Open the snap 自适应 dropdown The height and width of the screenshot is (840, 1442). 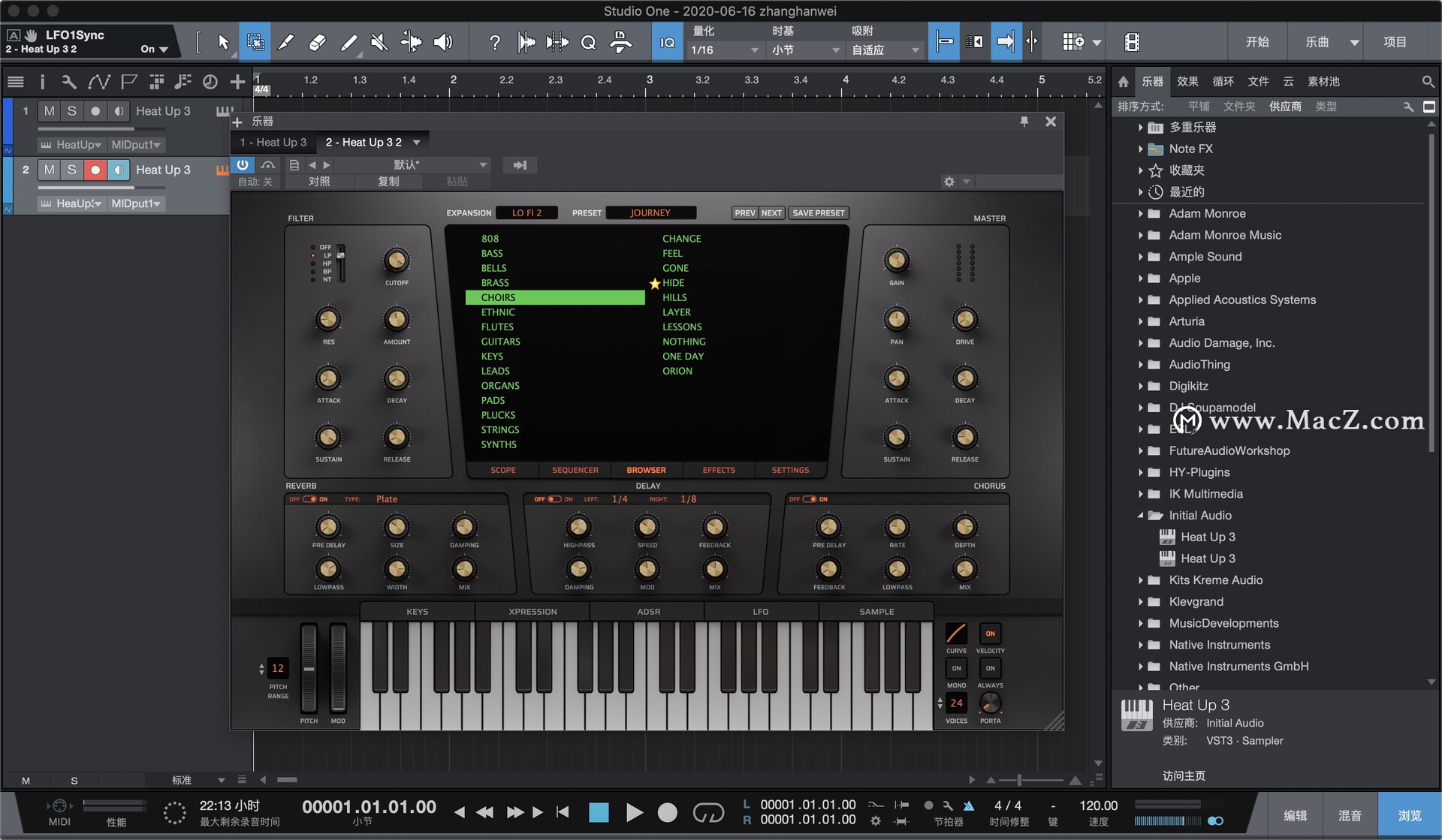(885, 50)
